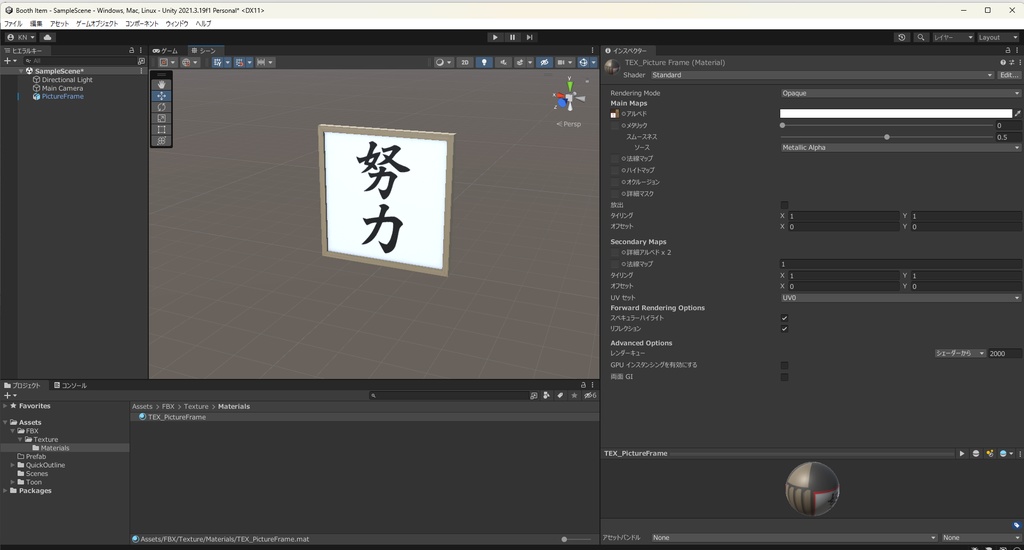Select Main Camera in the hierarchy
Image resolution: width=1024 pixels, height=550 pixels.
(x=62, y=88)
